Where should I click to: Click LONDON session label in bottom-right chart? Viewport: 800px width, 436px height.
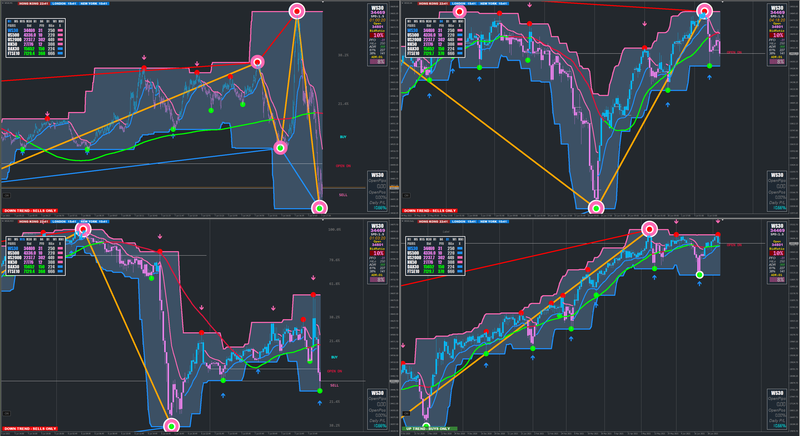(x=465, y=222)
